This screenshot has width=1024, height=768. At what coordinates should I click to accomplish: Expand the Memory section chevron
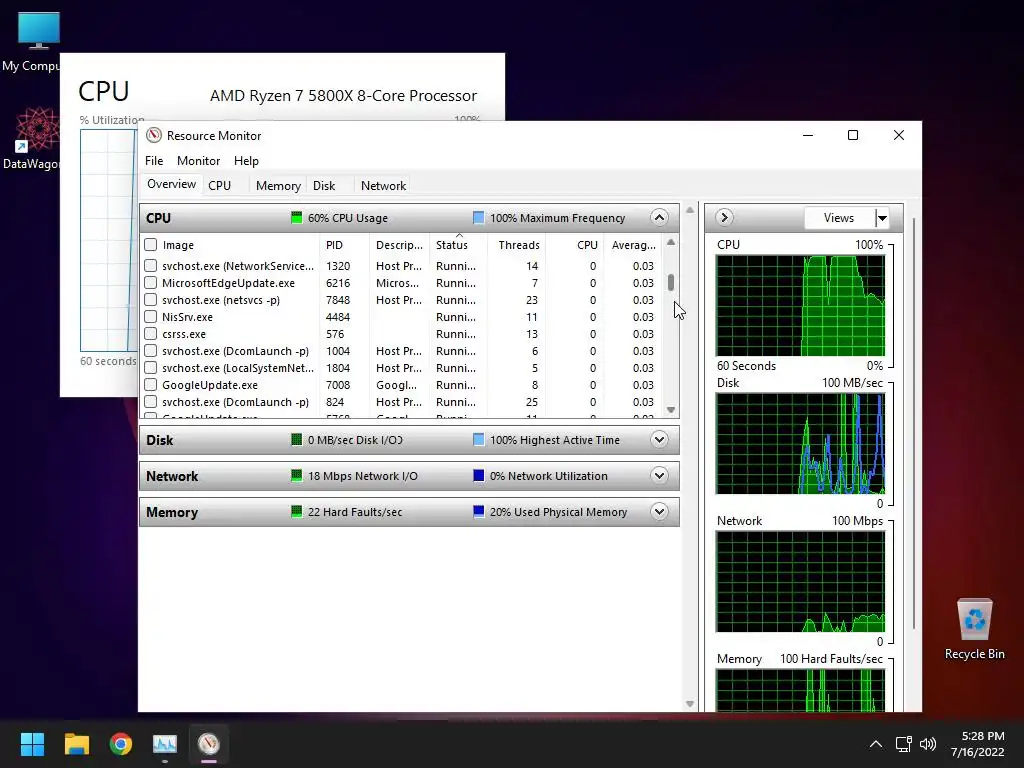(660, 511)
